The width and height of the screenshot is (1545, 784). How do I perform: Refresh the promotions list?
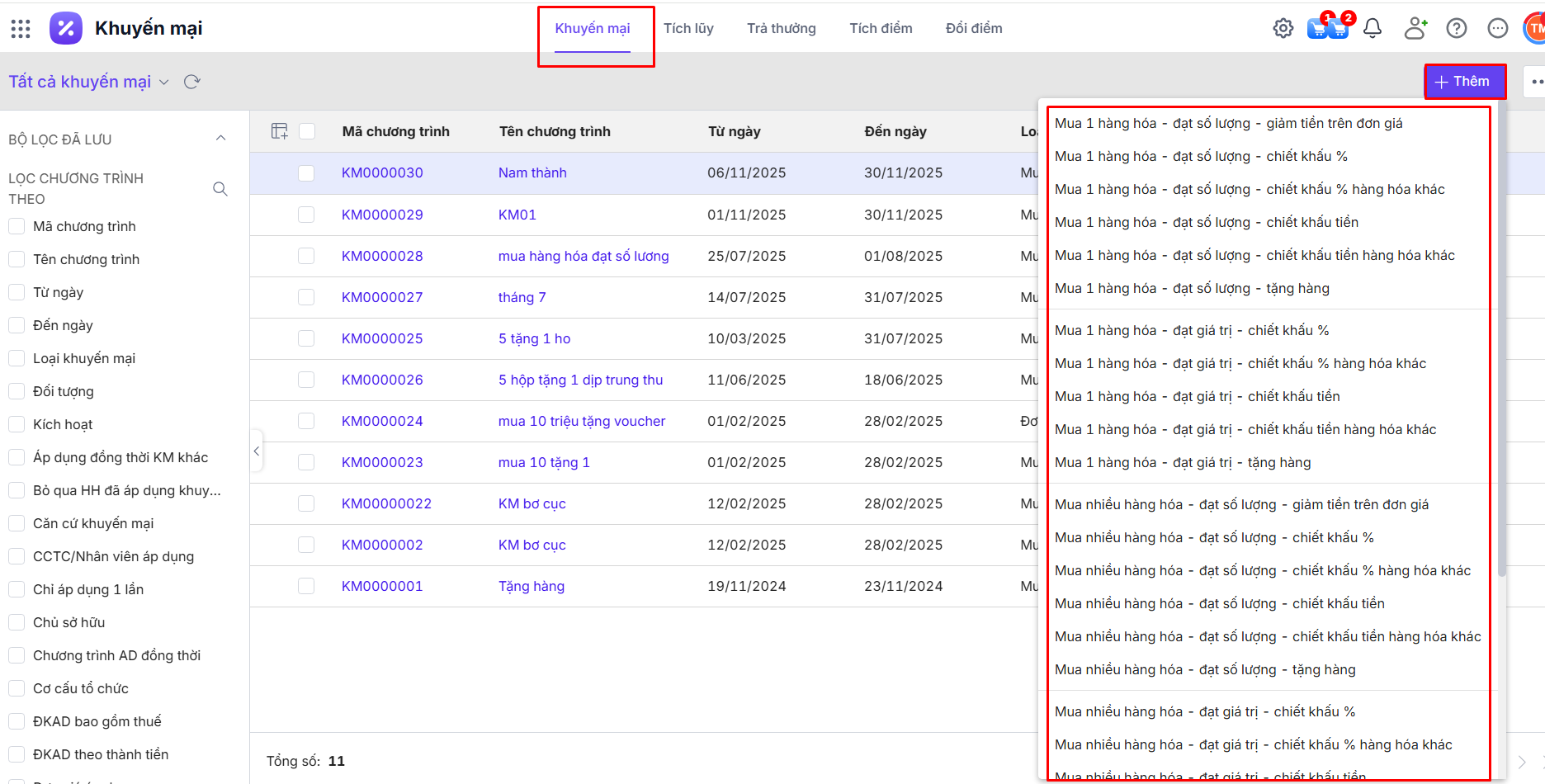(x=192, y=82)
